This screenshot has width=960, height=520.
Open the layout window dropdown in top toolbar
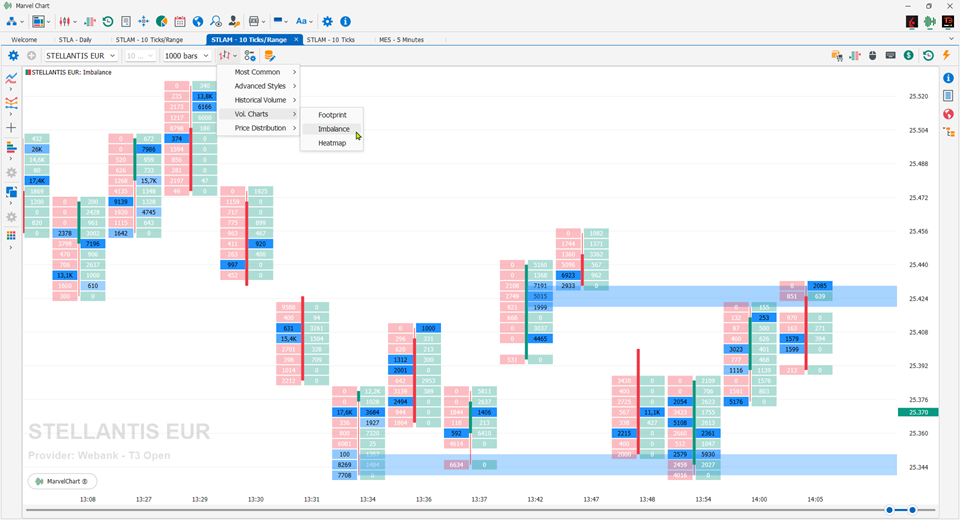[41, 21]
